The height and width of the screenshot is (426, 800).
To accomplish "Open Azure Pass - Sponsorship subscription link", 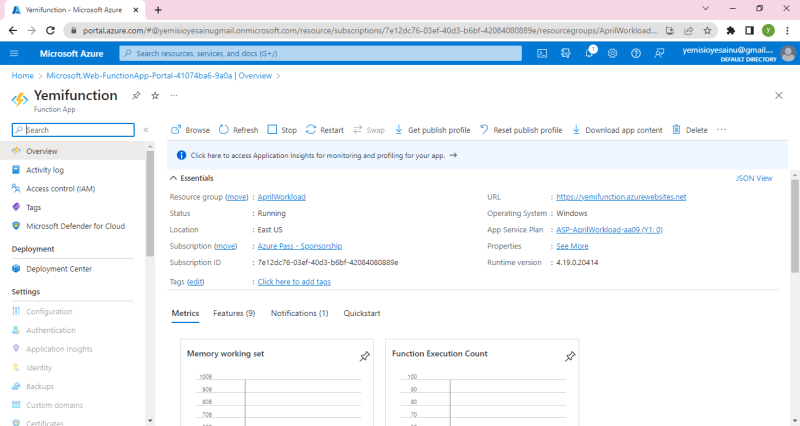I will (x=299, y=246).
